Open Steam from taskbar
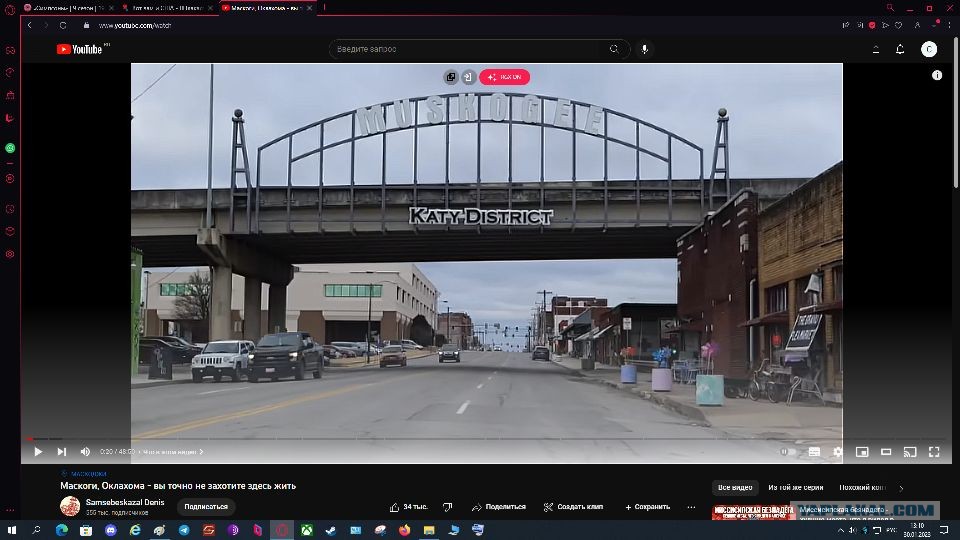This screenshot has width=960, height=540. (331, 530)
